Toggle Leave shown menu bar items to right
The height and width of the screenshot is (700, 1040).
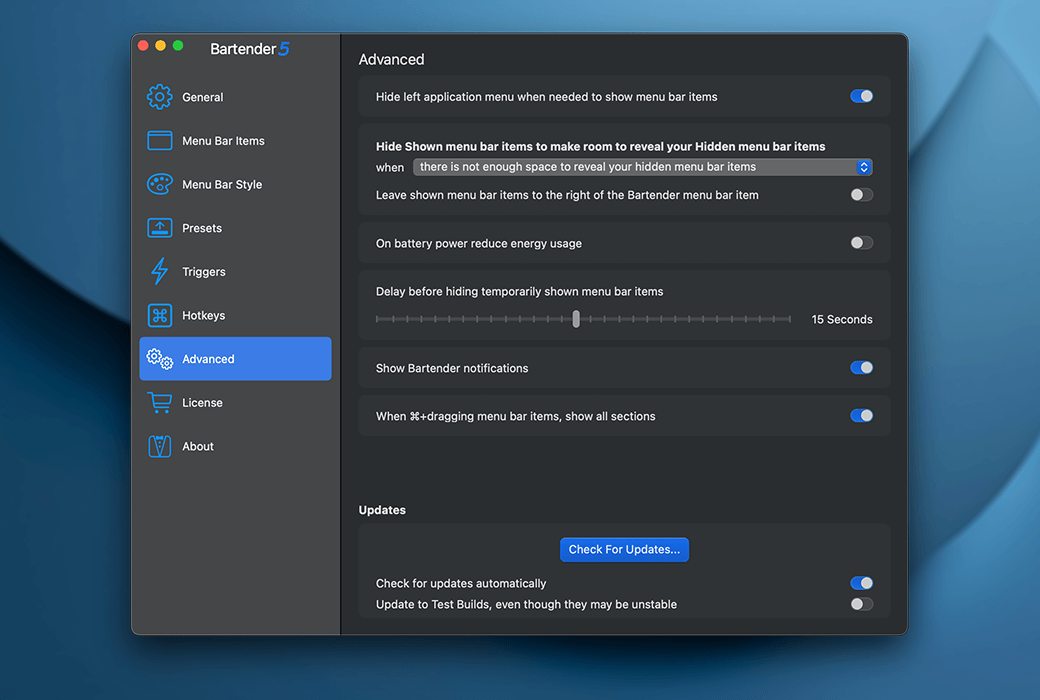pyautogui.click(x=861, y=195)
